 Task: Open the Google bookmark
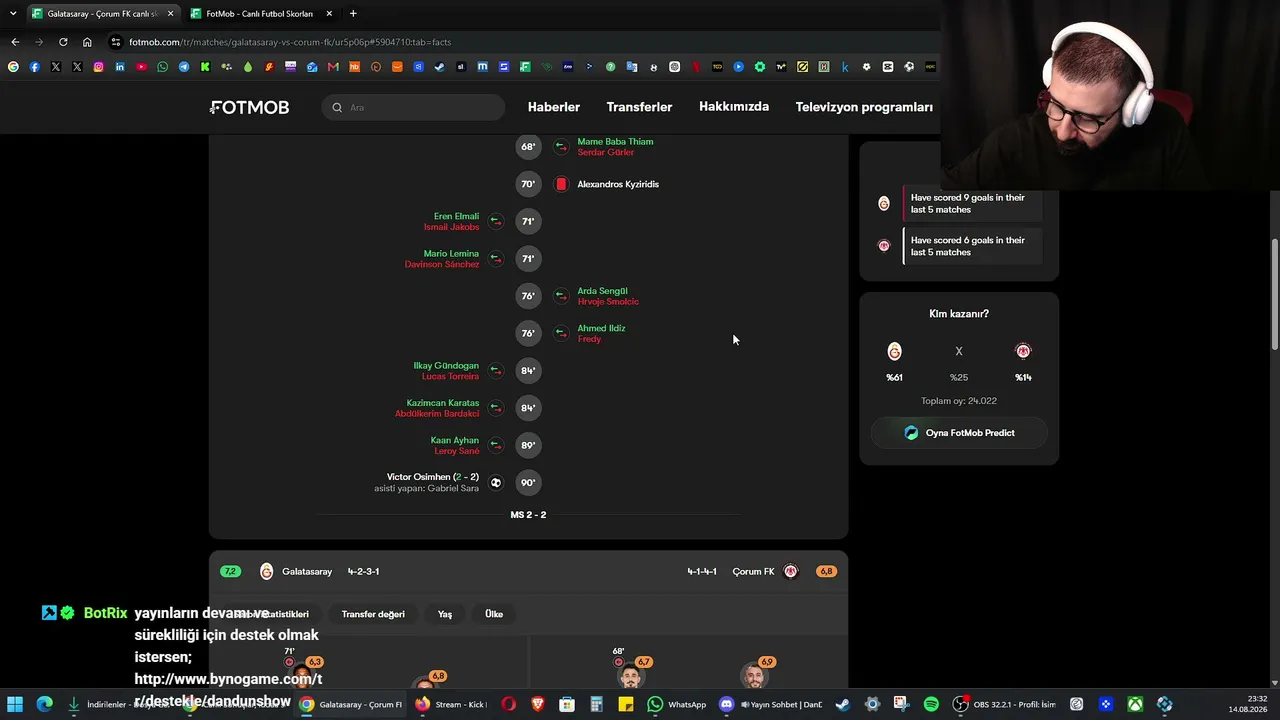(x=13, y=67)
